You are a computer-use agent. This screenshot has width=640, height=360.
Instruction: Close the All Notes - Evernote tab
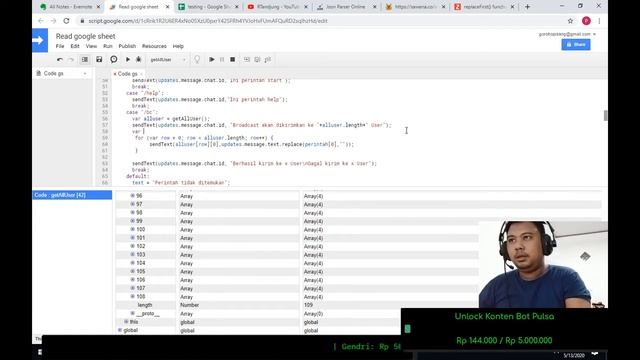coord(98,7)
